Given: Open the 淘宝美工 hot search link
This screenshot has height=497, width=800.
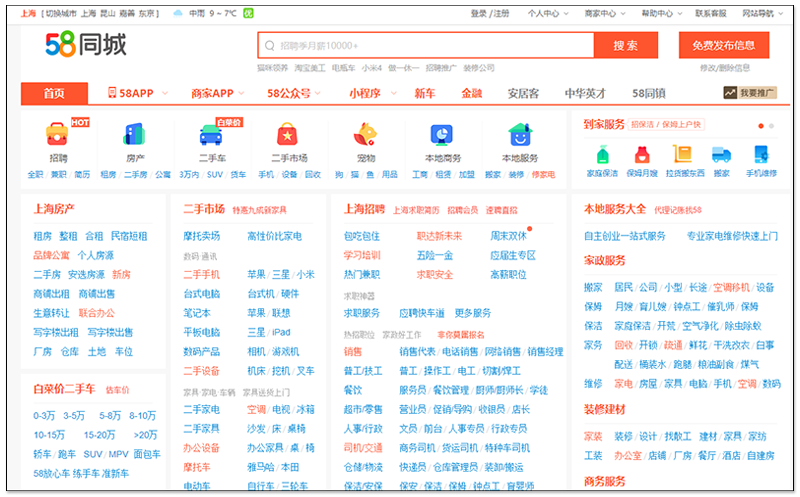Looking at the screenshot, I should click(x=310, y=68).
